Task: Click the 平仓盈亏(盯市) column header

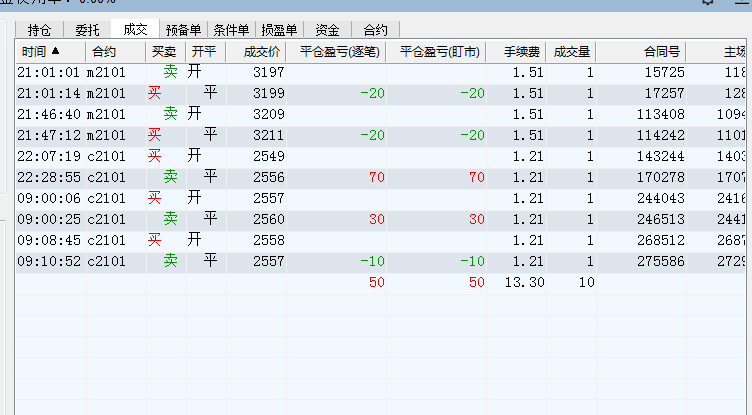Action: 436,52
